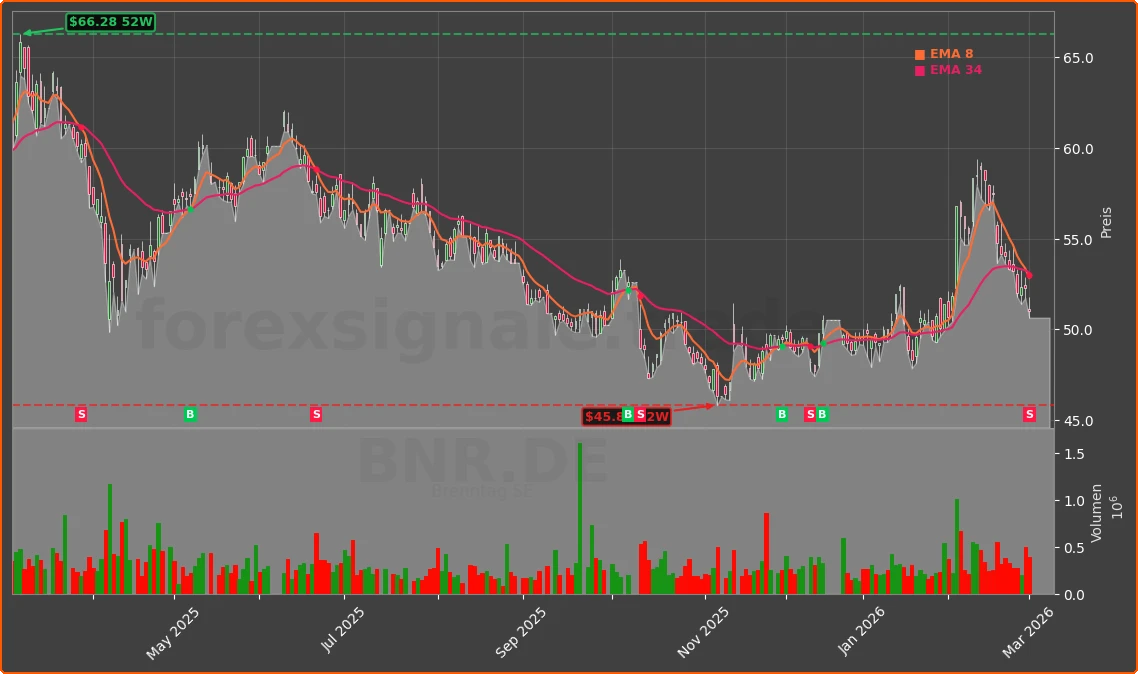Select the first red S signal badge
The height and width of the screenshot is (674, 1138).
click(81, 414)
